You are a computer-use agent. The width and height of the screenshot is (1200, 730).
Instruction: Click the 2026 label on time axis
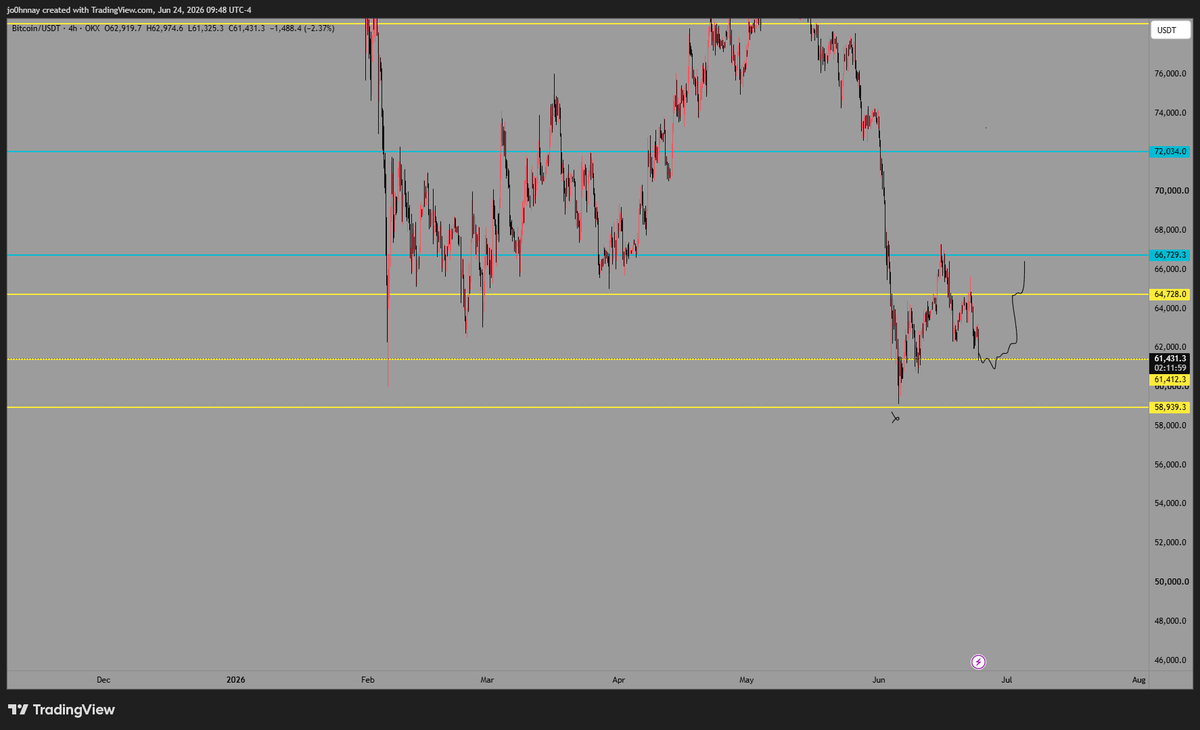coord(235,680)
